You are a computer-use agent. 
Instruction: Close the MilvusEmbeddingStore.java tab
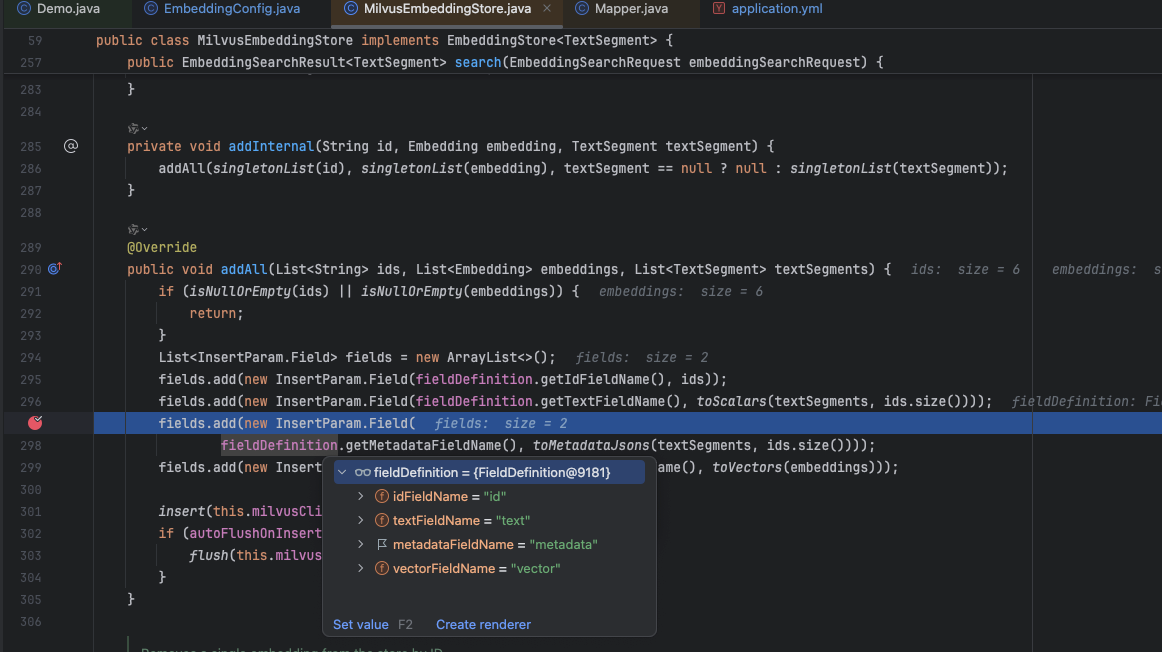click(x=547, y=9)
